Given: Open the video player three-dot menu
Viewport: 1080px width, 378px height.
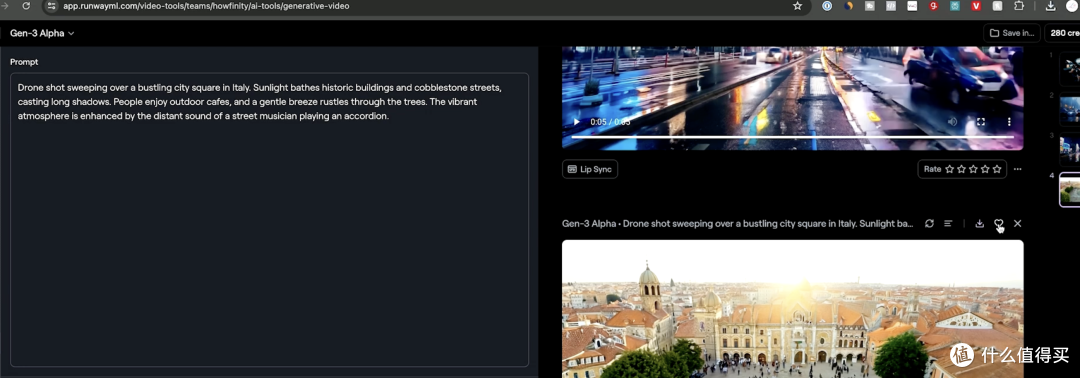Looking at the screenshot, I should pyautogui.click(x=1009, y=122).
